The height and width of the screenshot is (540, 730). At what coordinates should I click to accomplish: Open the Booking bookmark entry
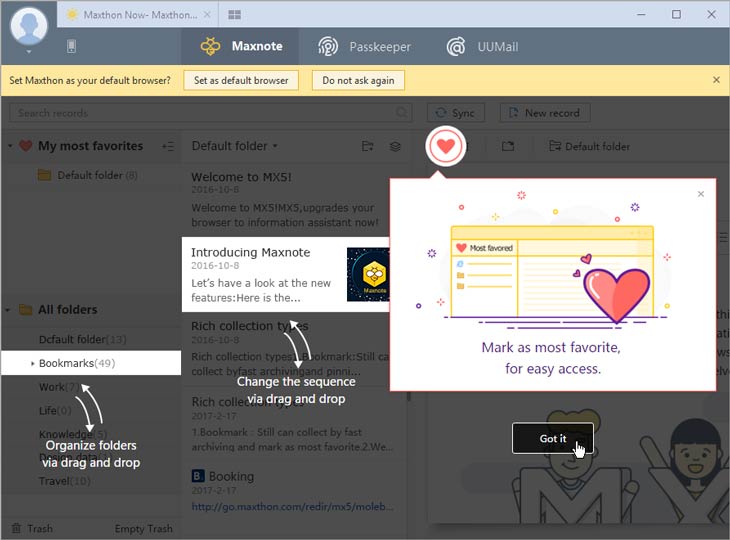click(x=223, y=476)
